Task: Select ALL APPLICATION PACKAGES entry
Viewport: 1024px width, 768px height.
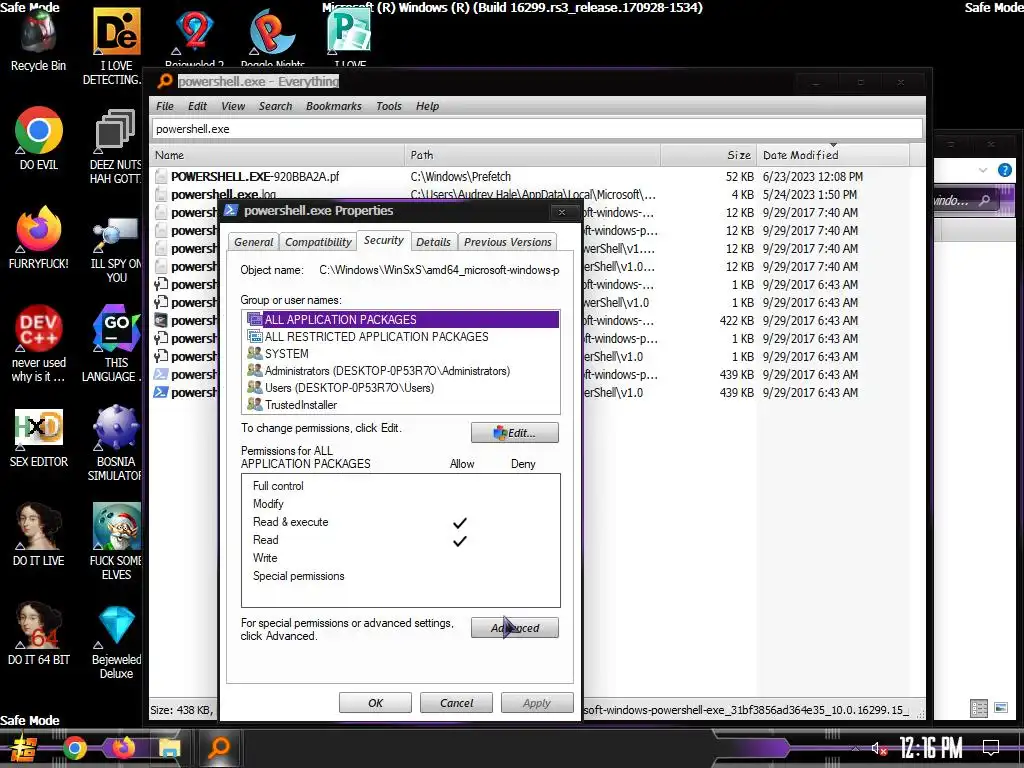Action: pos(401,319)
